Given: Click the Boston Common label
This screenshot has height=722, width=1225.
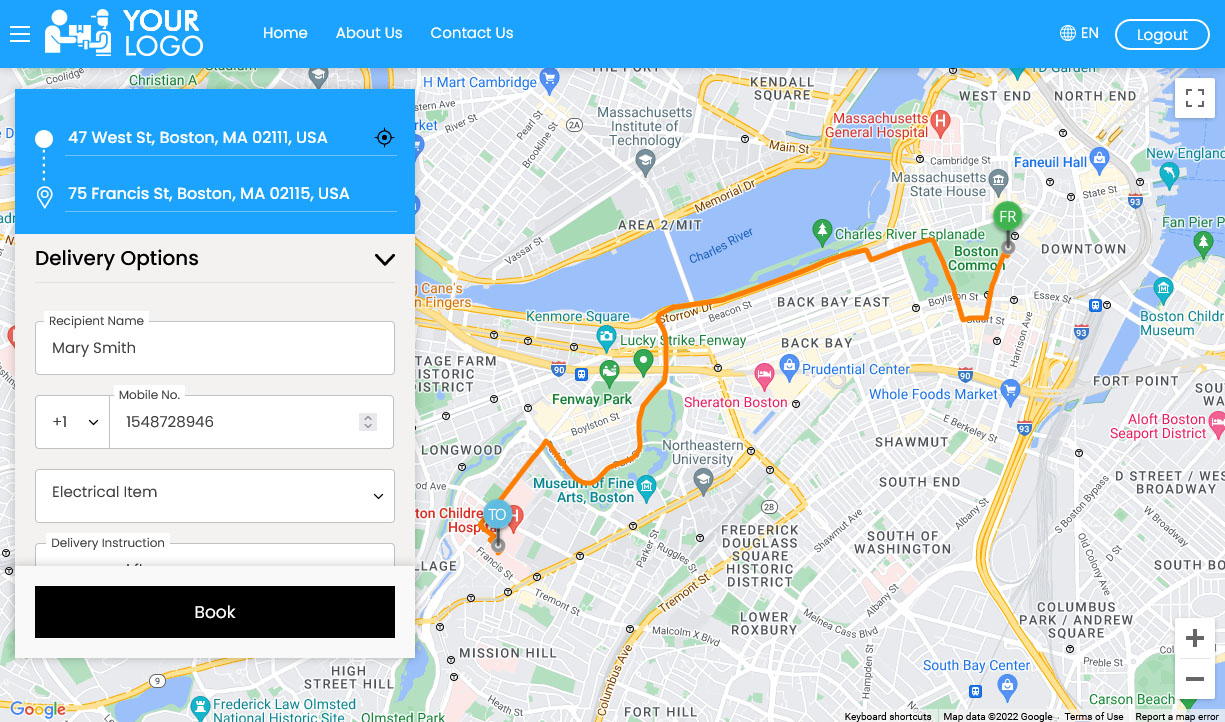Looking at the screenshot, I should [x=976, y=258].
